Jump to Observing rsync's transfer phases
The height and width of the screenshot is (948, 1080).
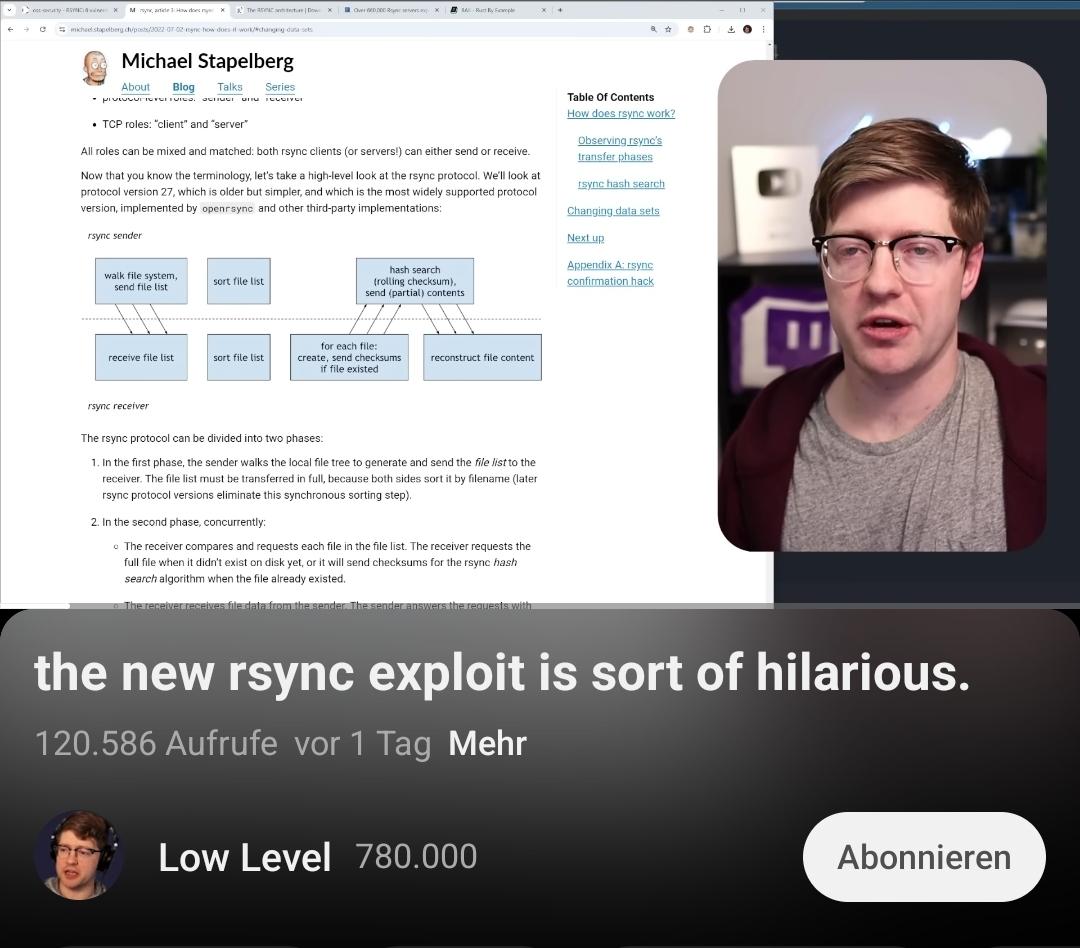(619, 149)
